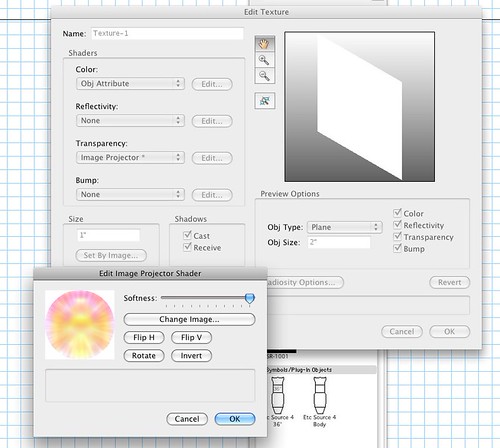
Task: Select Etc Source 4 Body symbol
Action: pos(319,402)
